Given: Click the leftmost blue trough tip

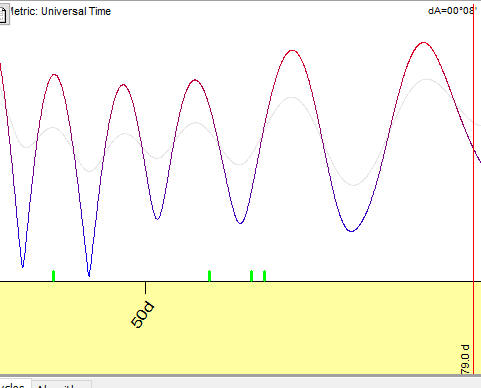Looking at the screenshot, I should 22,267.
